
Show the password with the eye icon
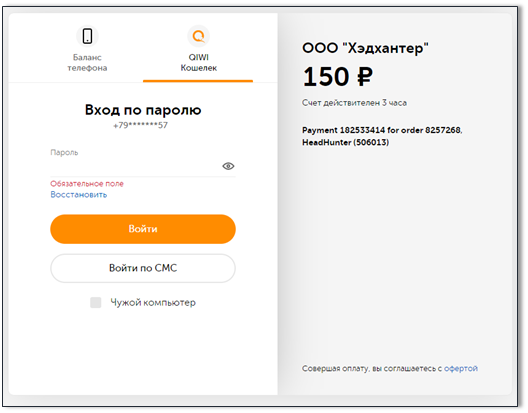228,166
